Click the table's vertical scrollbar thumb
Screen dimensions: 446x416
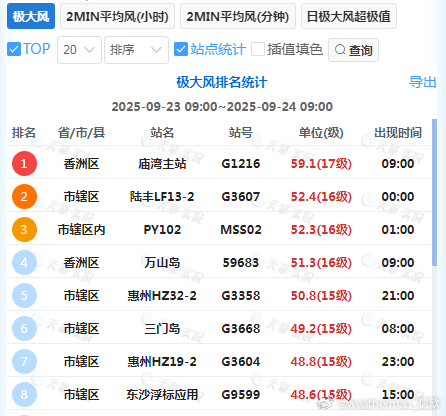434,192
